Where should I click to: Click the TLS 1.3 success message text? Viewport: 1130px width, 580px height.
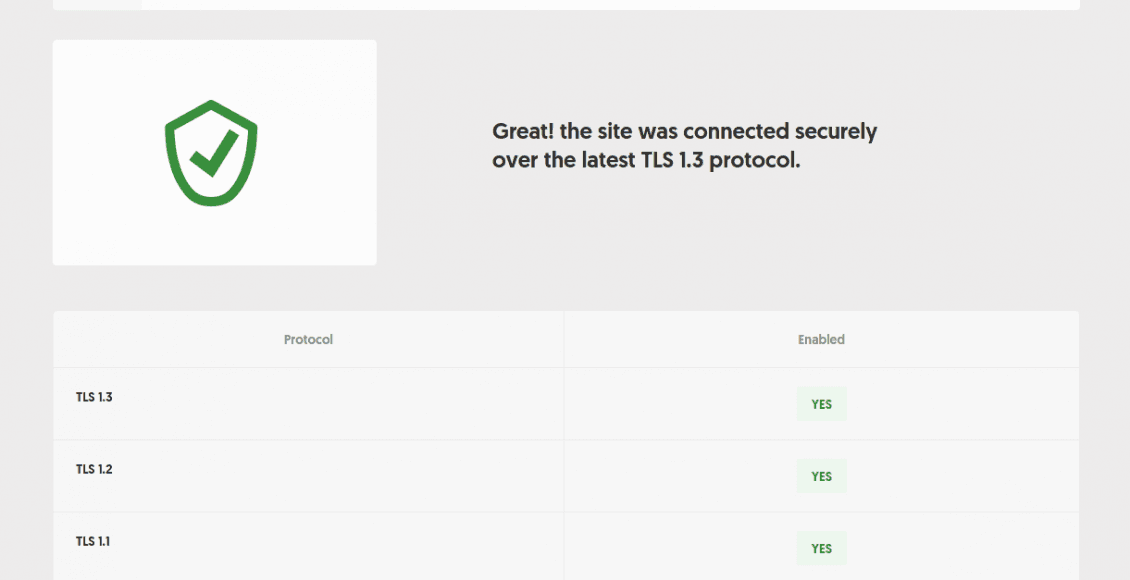coord(684,145)
